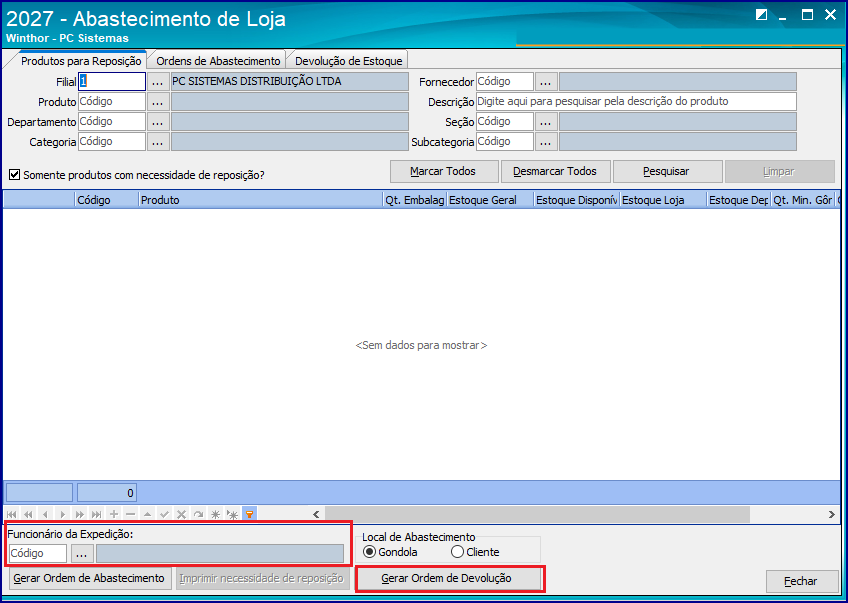The height and width of the screenshot is (603, 848).
Task: Open Funcionário da Expedição lookup ellipsis
Action: (82, 554)
